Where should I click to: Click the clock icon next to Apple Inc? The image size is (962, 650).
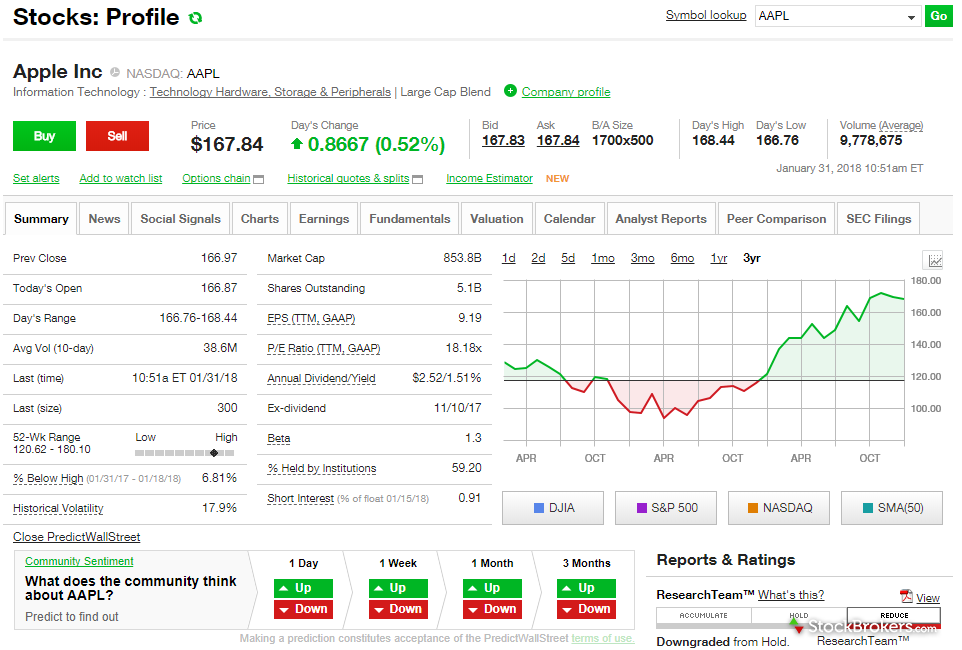115,72
